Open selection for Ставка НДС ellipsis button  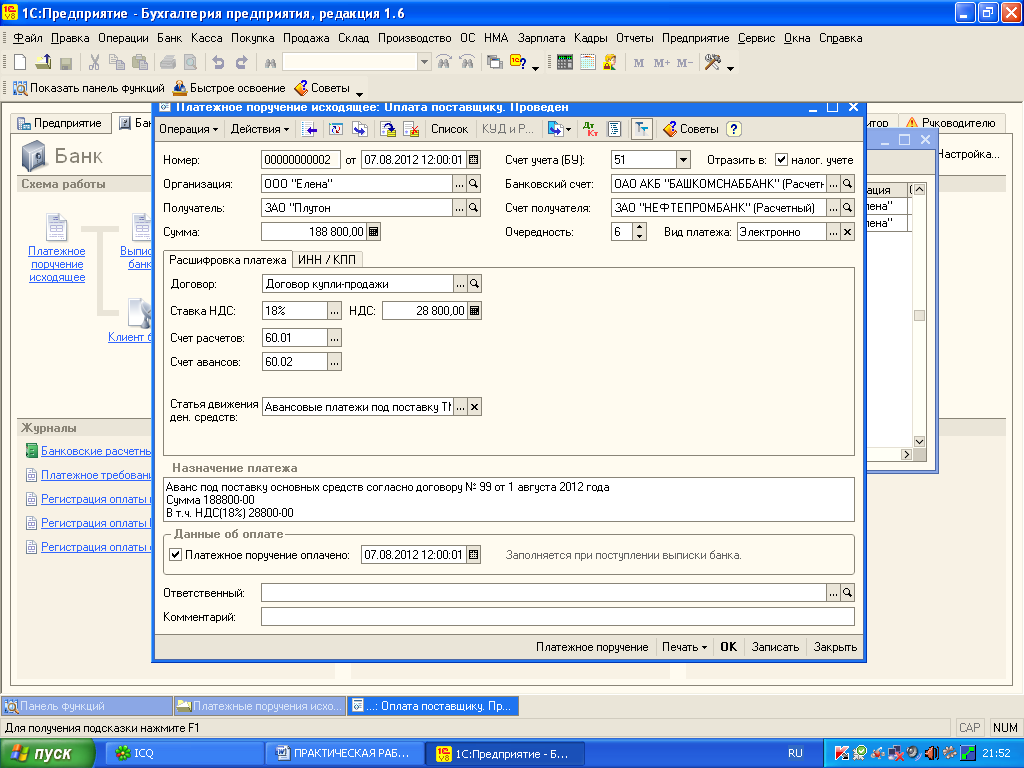pyautogui.click(x=334, y=311)
